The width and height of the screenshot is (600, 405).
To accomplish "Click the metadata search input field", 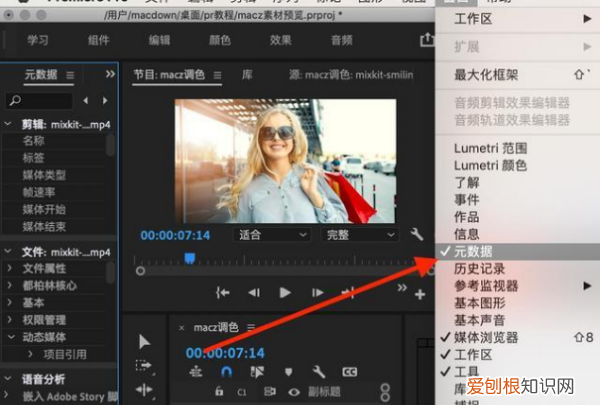I will click(x=39, y=101).
